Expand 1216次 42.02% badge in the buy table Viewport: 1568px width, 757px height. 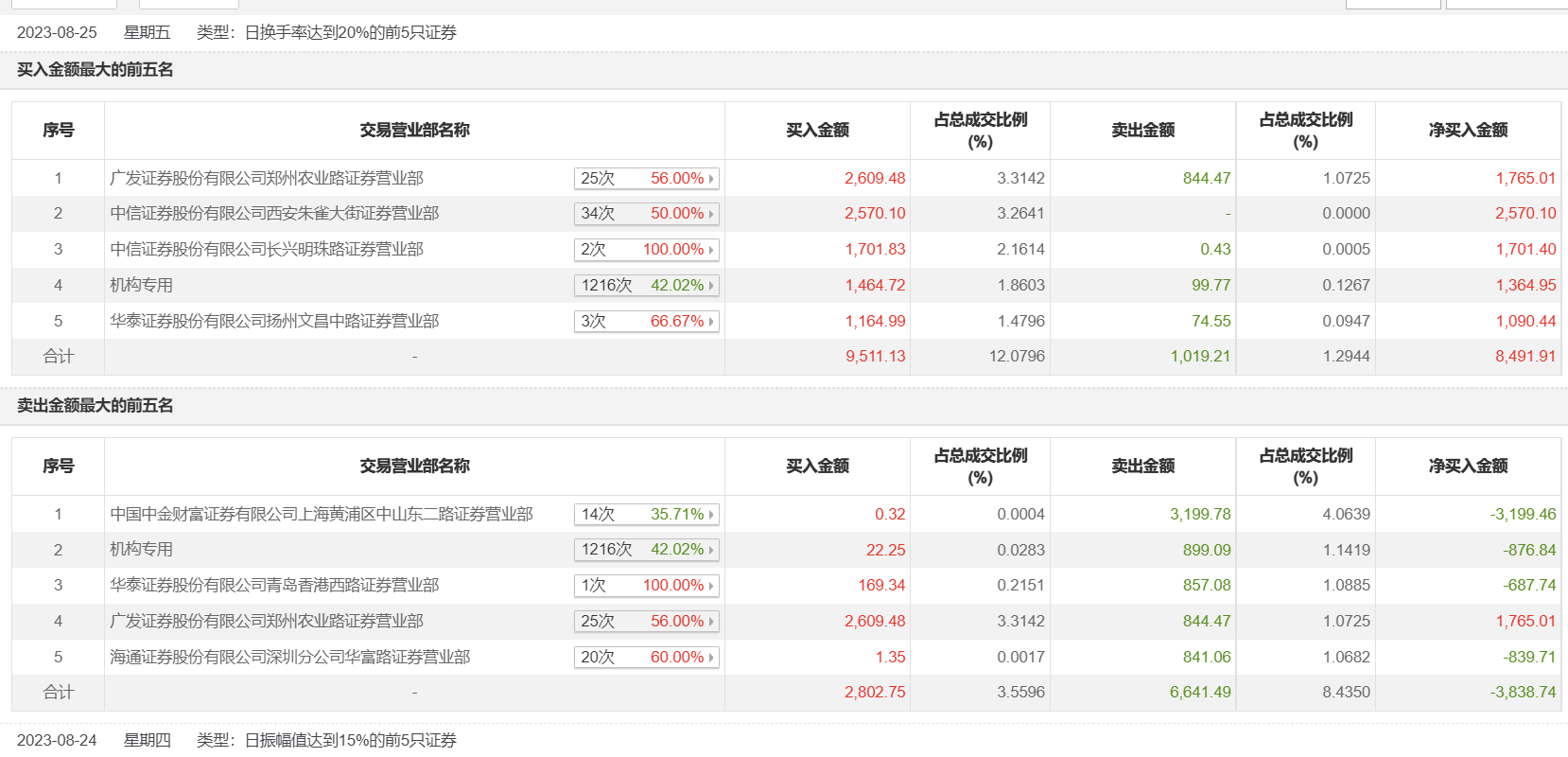click(646, 286)
